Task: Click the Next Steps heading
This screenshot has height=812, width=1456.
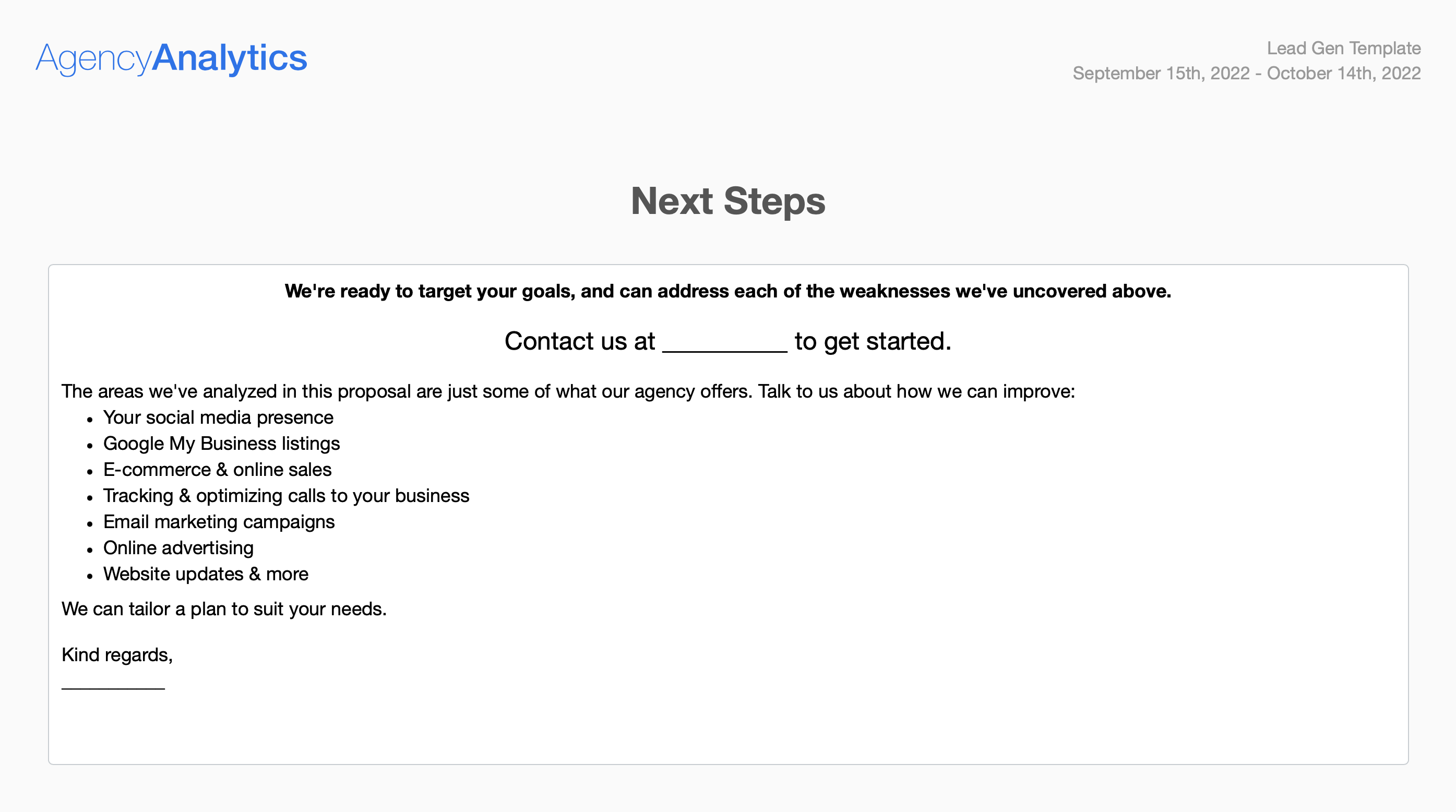Action: tap(727, 201)
